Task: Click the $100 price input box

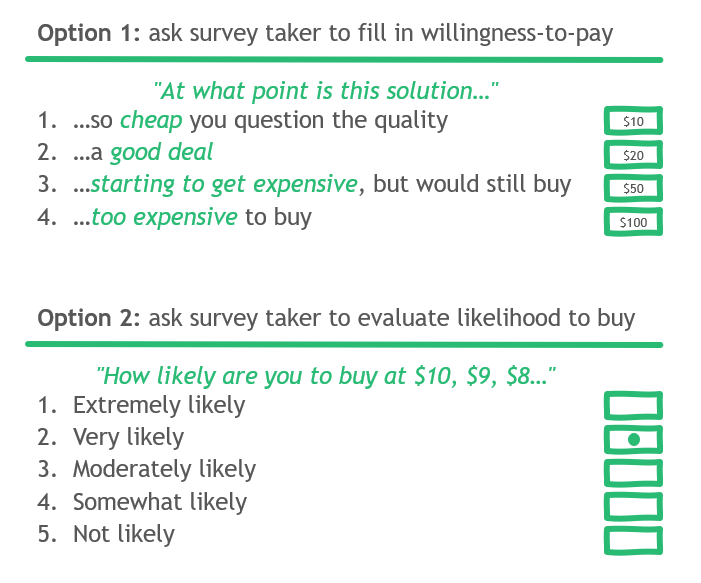Action: coord(633,222)
